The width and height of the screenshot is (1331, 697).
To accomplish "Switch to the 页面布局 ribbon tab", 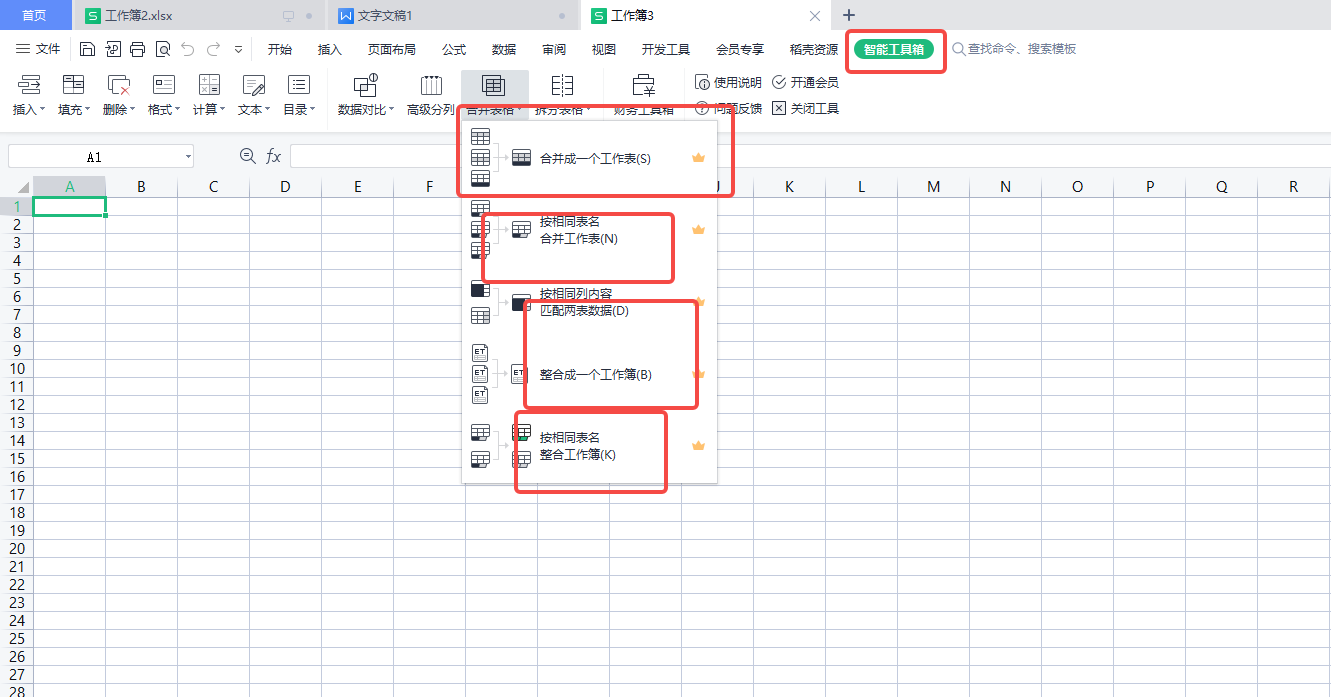I will (391, 49).
